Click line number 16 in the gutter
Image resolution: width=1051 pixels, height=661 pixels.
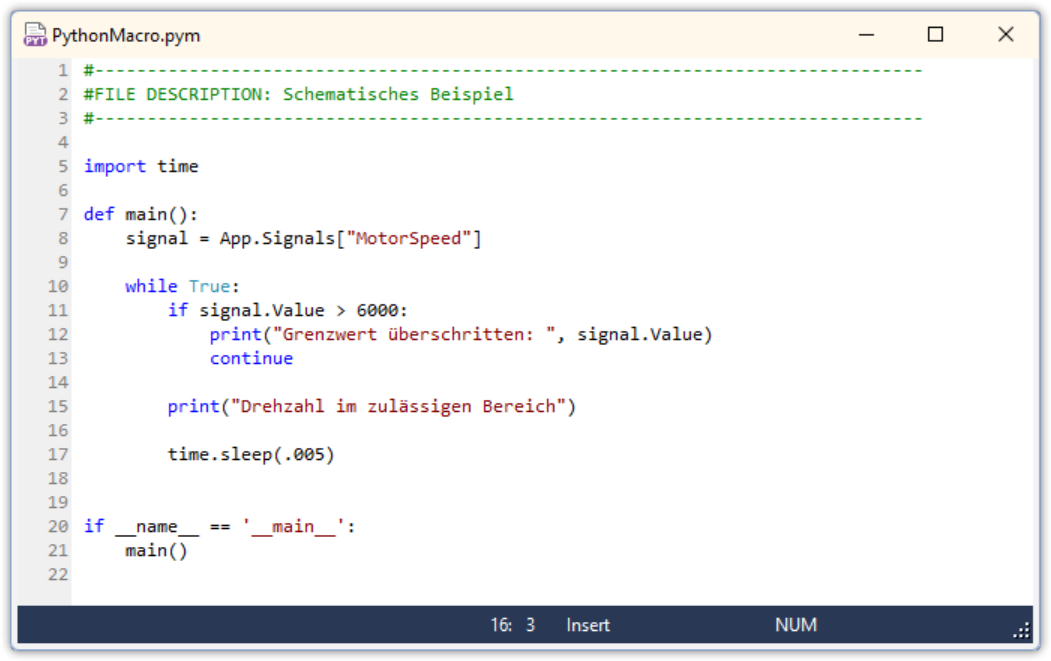(58, 430)
